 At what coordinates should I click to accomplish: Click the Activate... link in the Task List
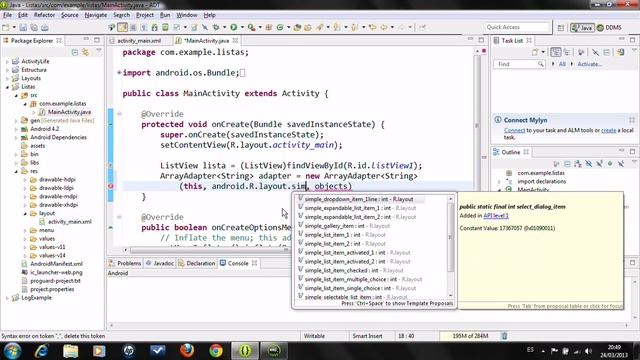pos(589,64)
